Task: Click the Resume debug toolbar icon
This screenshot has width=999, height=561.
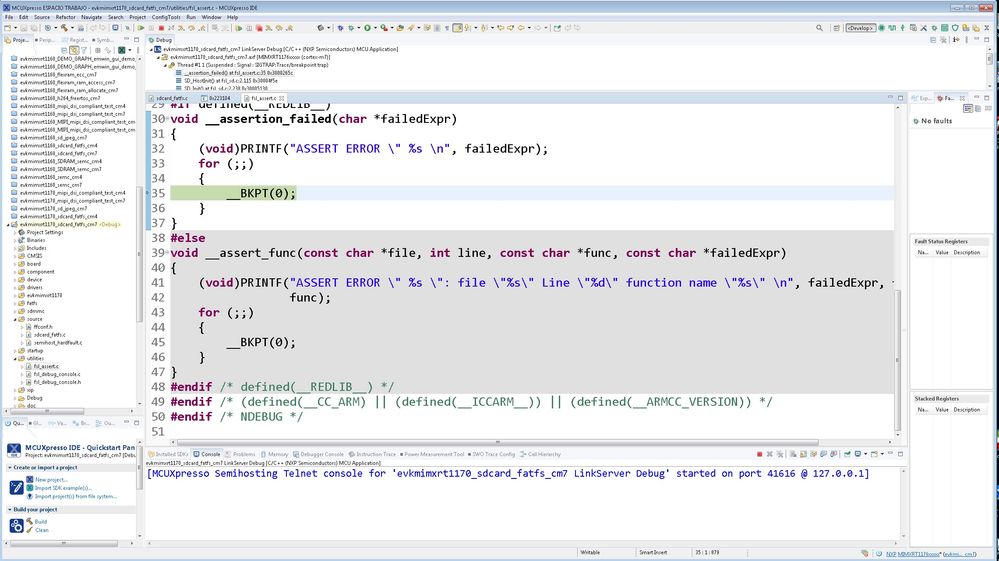Action: (141, 28)
